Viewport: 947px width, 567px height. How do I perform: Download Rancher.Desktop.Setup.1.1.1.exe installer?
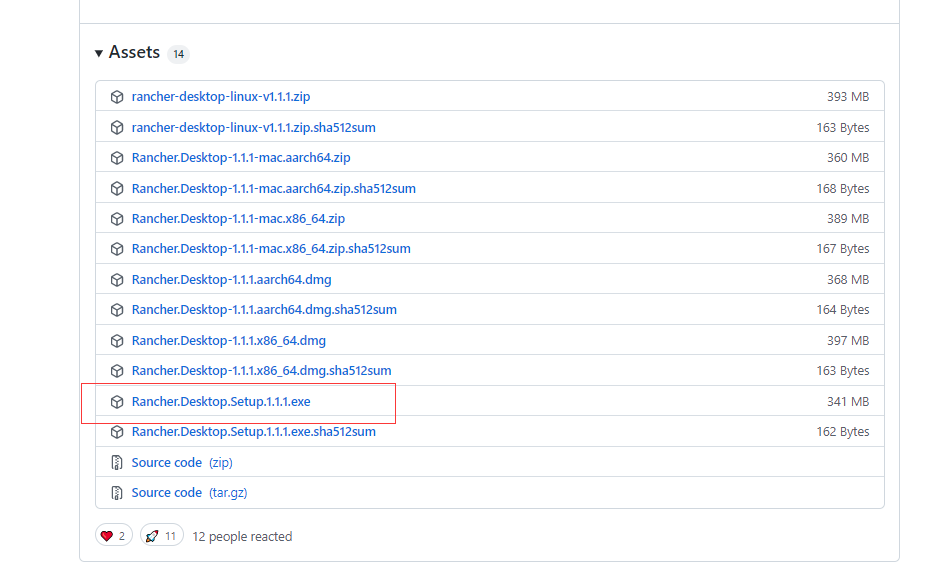(221, 402)
